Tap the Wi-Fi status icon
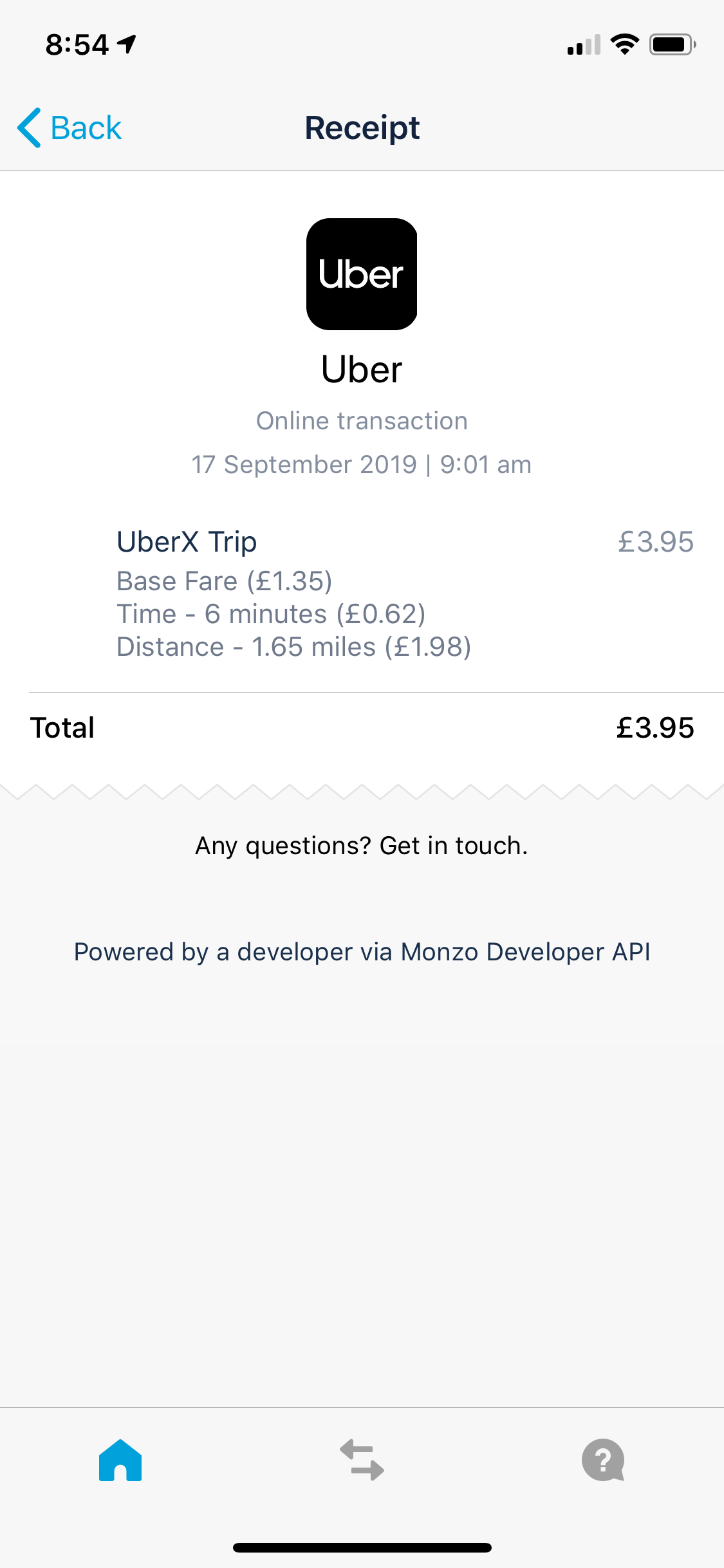 [624, 44]
